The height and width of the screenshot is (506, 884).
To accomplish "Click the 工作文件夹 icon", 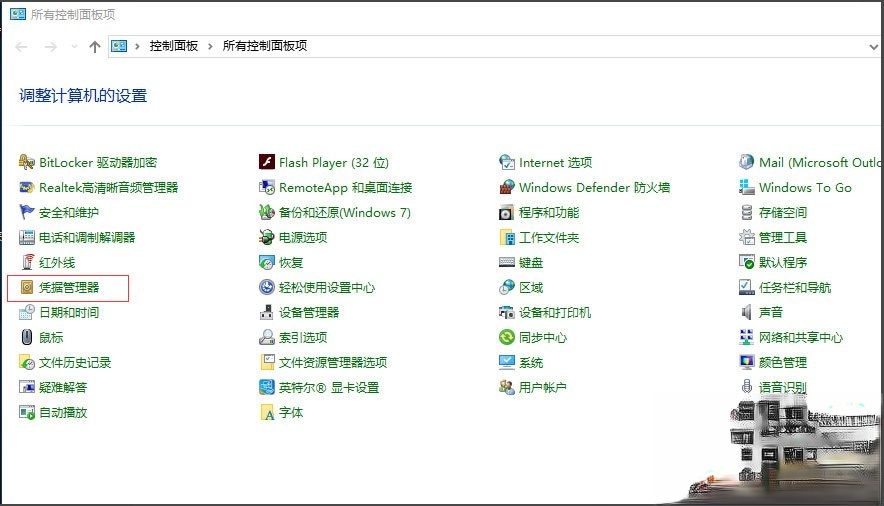I will point(507,237).
